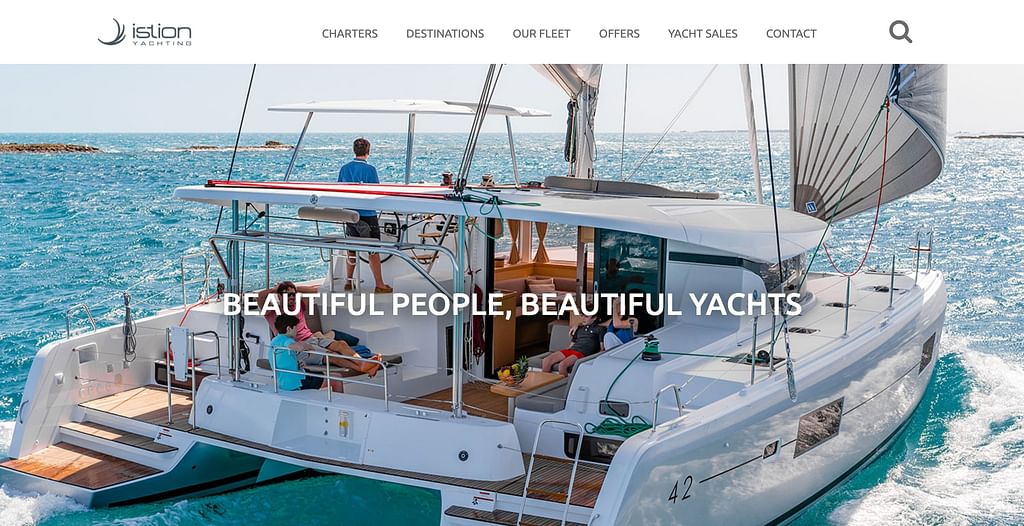Select Our Fleet in navigation

point(541,33)
